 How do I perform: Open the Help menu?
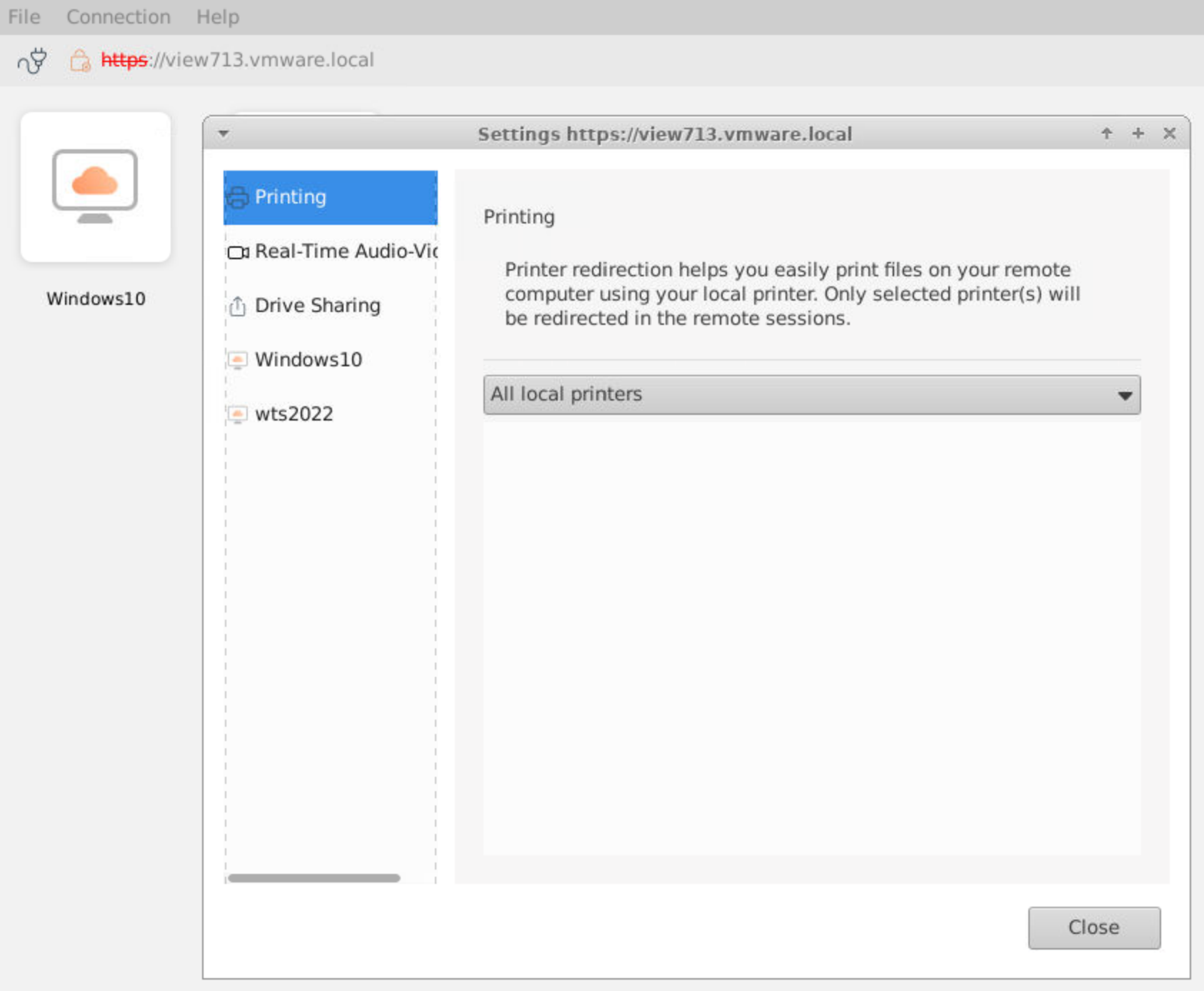coord(217,16)
